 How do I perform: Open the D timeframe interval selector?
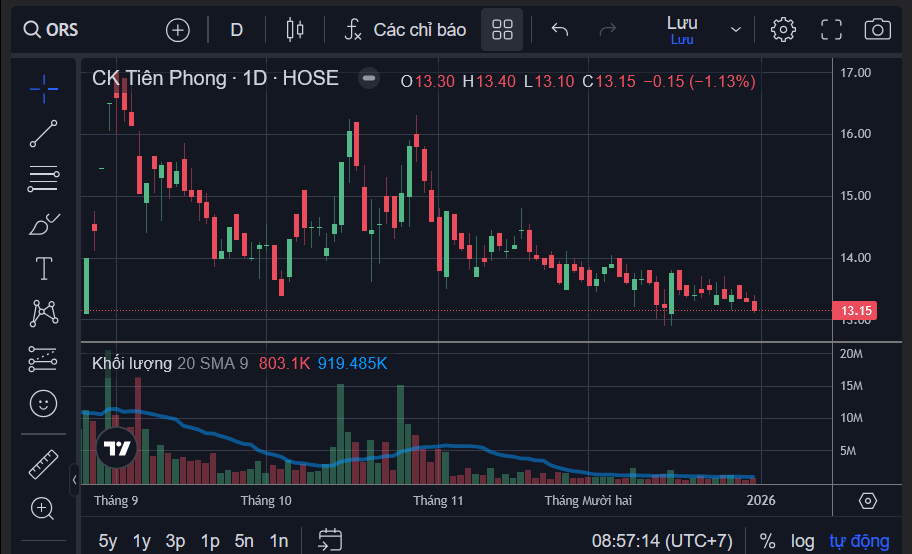236,30
